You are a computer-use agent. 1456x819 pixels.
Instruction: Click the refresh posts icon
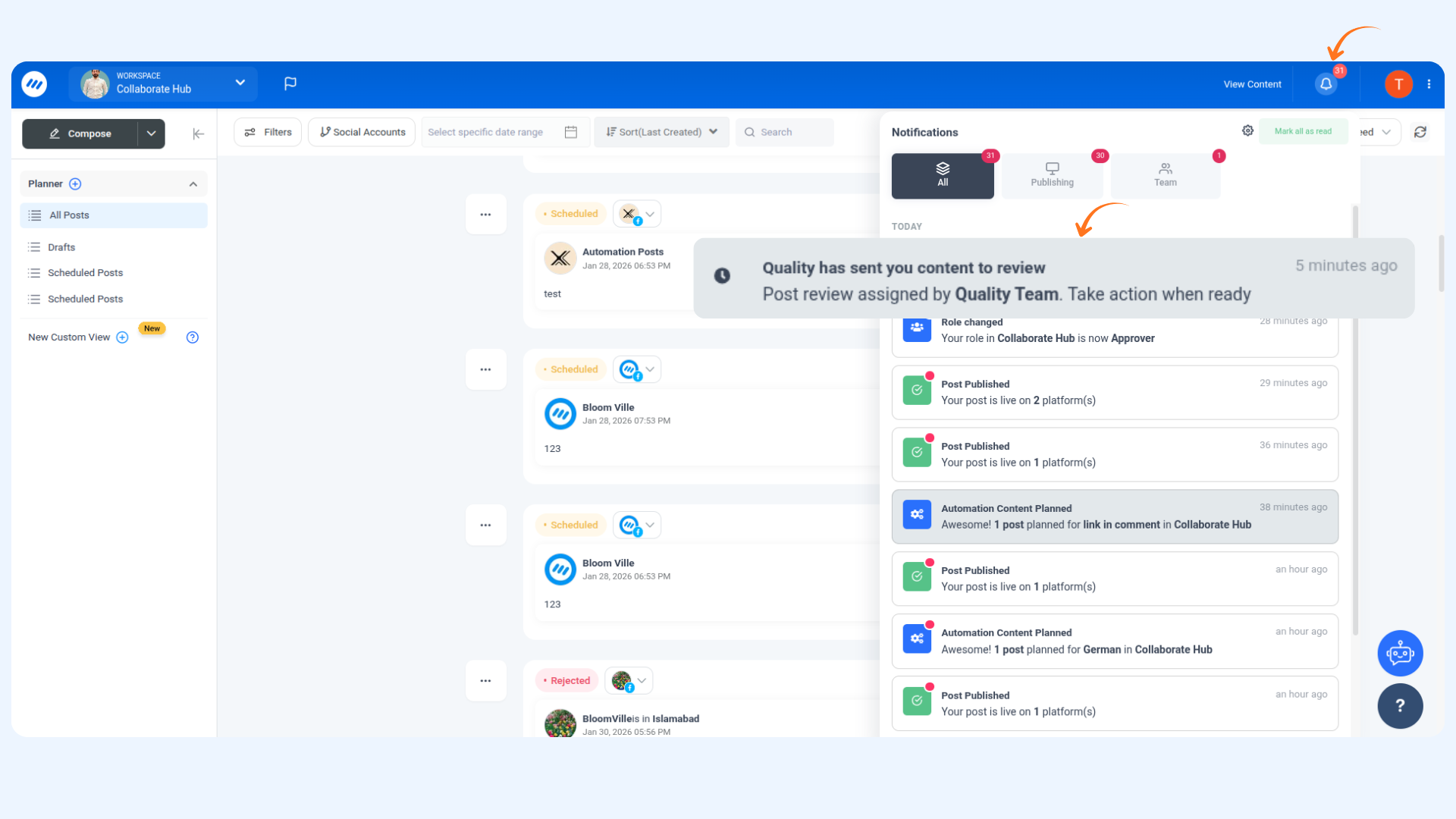tap(1420, 132)
